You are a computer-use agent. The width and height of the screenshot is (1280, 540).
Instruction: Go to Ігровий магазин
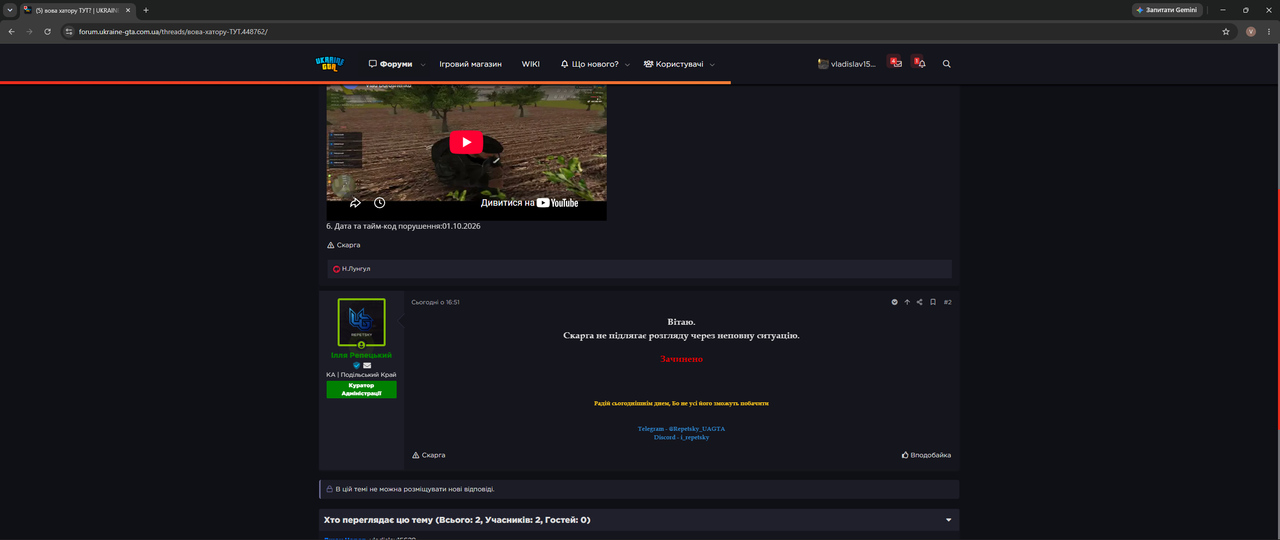coord(470,64)
